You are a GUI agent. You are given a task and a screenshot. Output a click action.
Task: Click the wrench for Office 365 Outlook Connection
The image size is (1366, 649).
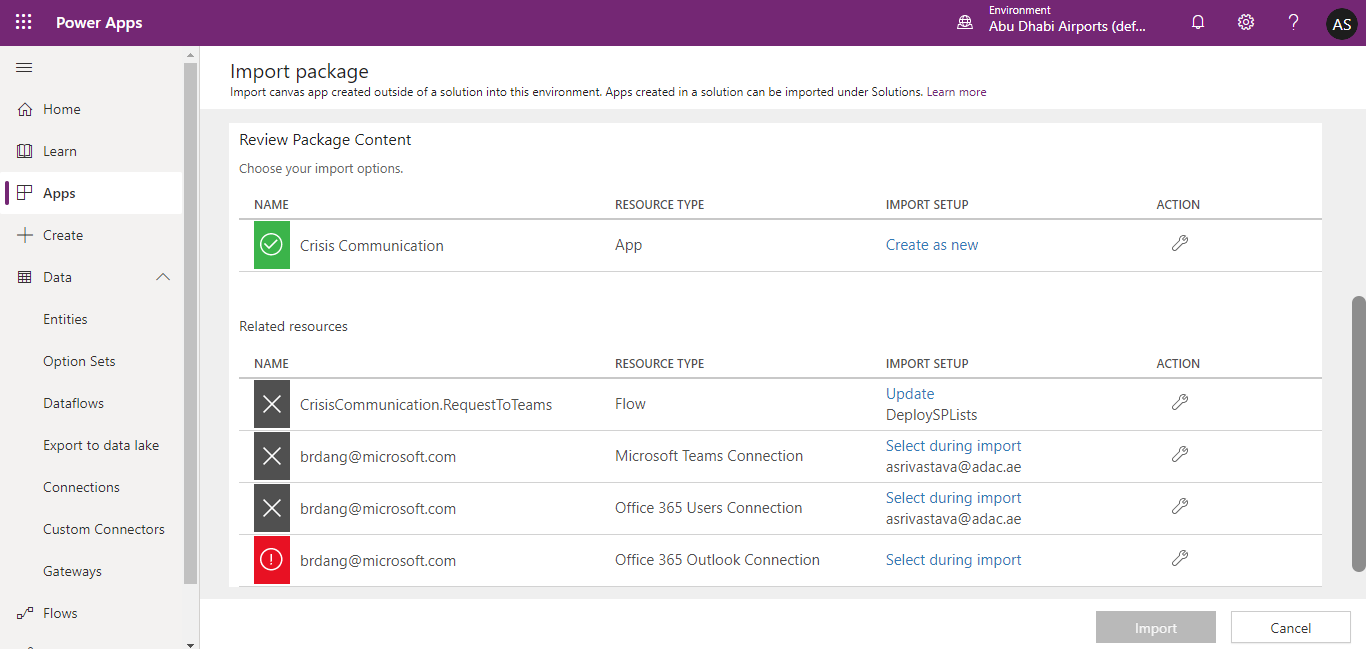click(x=1180, y=558)
